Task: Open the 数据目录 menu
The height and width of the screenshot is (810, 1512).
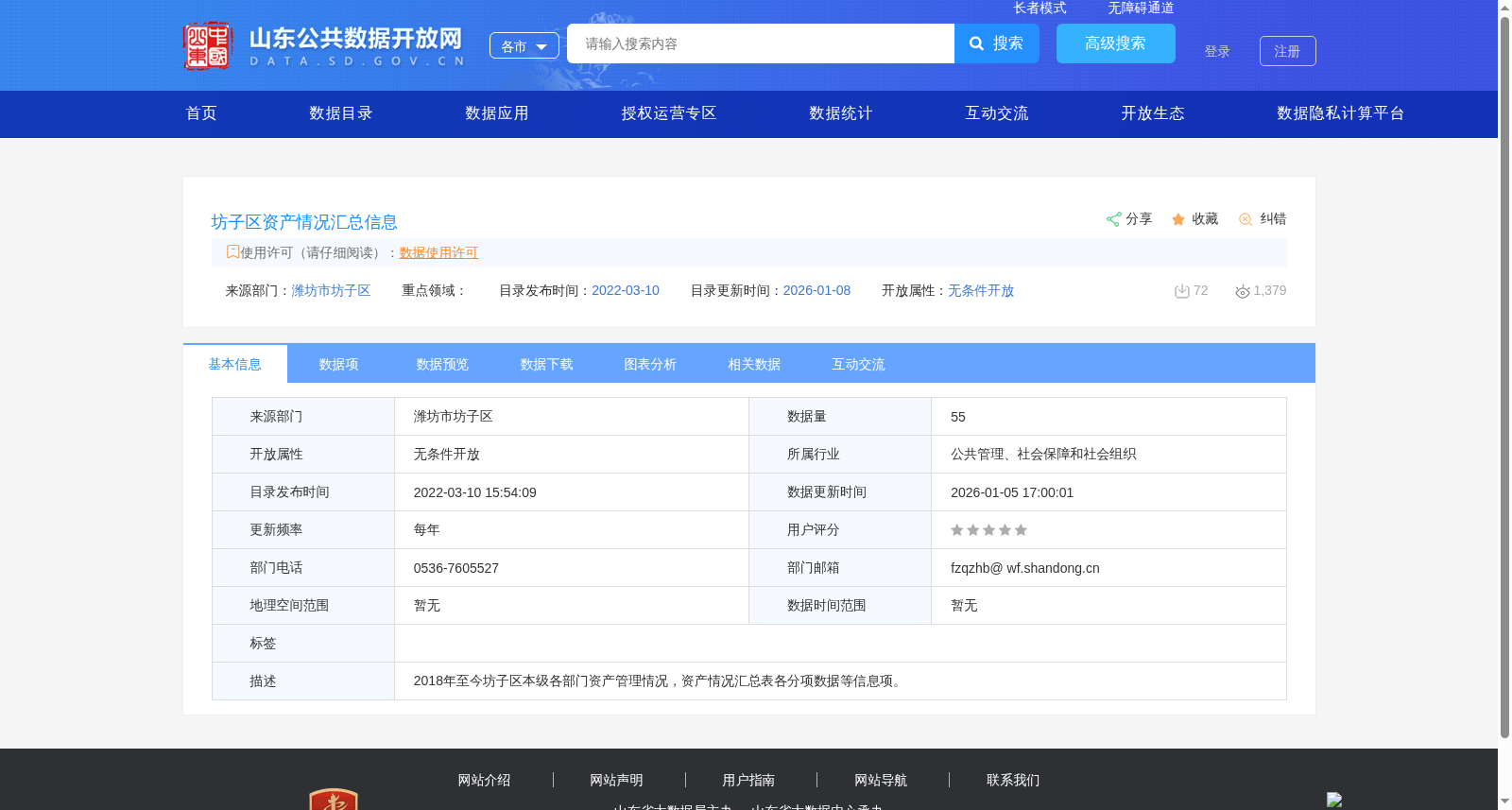Action: point(341,113)
